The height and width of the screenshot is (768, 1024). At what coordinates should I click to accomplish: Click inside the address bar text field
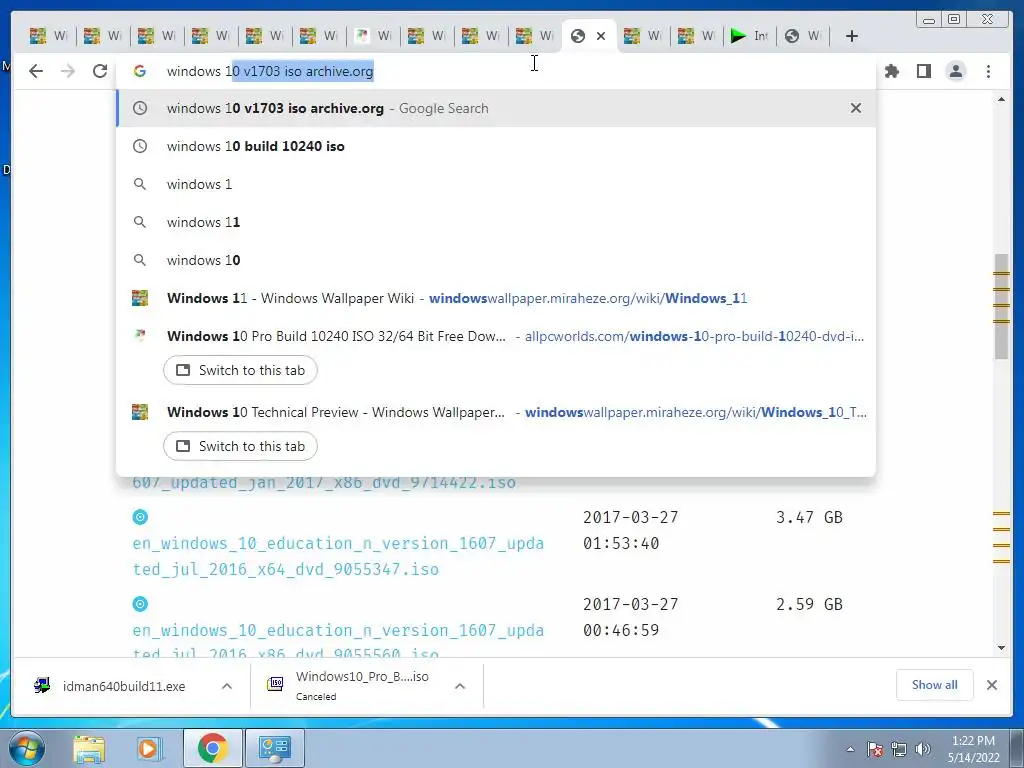(496, 71)
